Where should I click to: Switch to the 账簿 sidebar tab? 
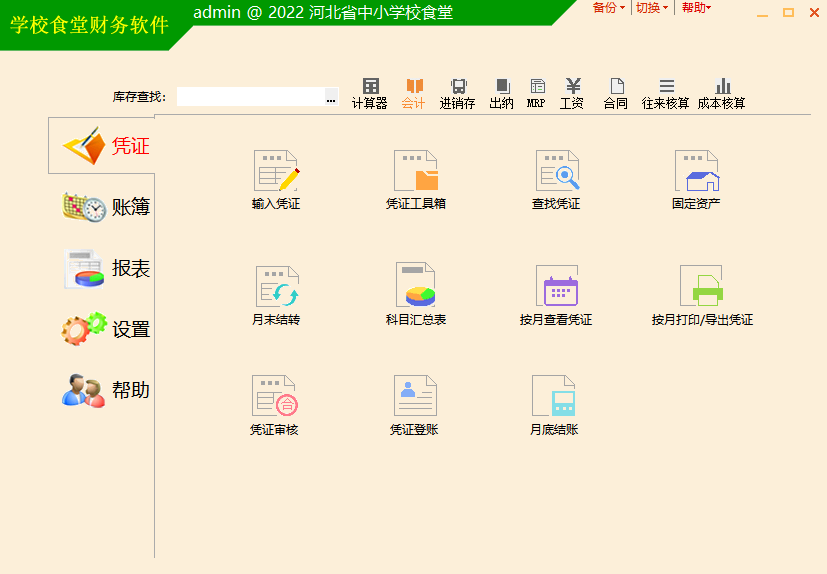(107, 207)
